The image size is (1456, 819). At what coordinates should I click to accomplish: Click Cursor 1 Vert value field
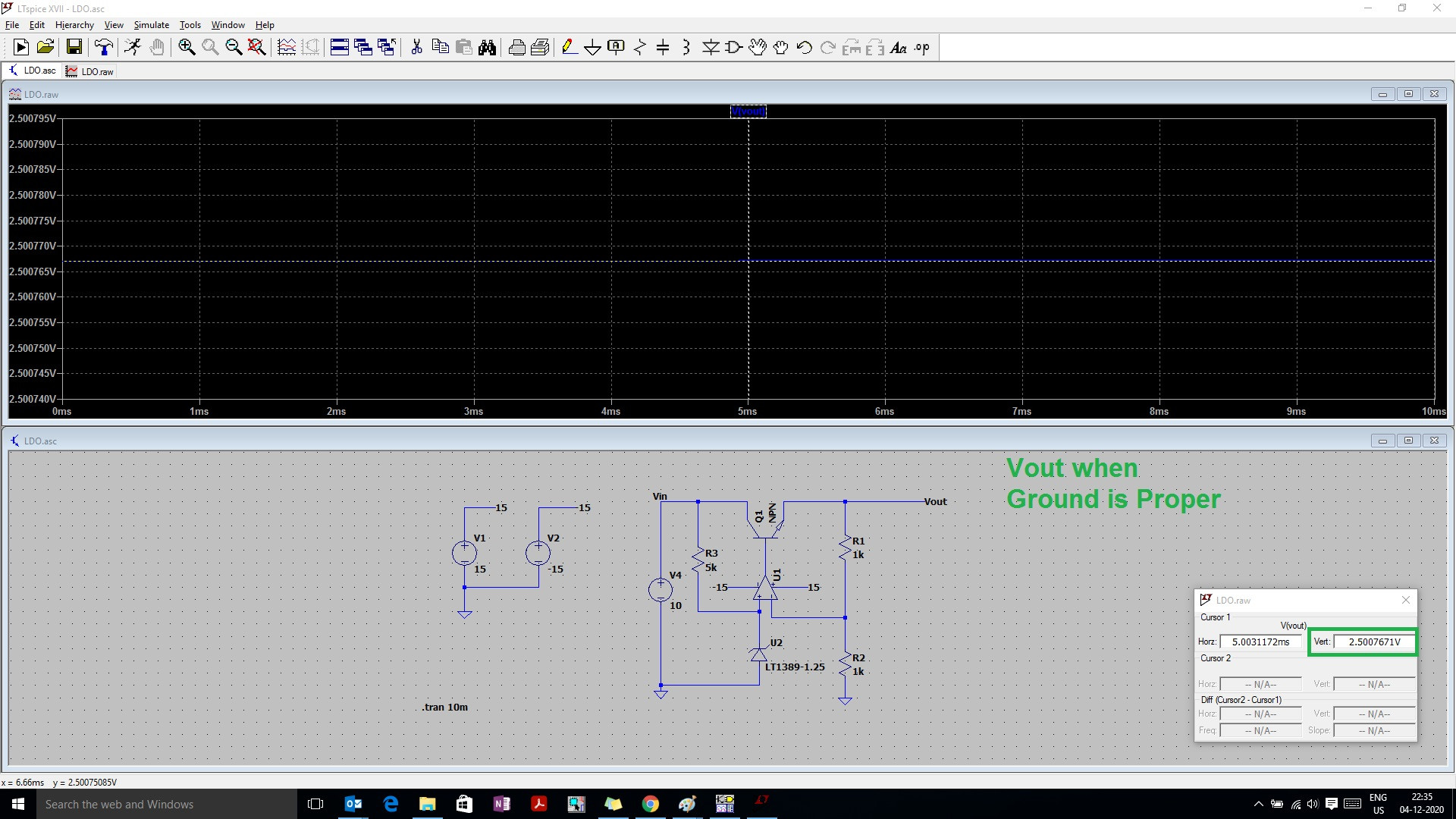pyautogui.click(x=1374, y=642)
